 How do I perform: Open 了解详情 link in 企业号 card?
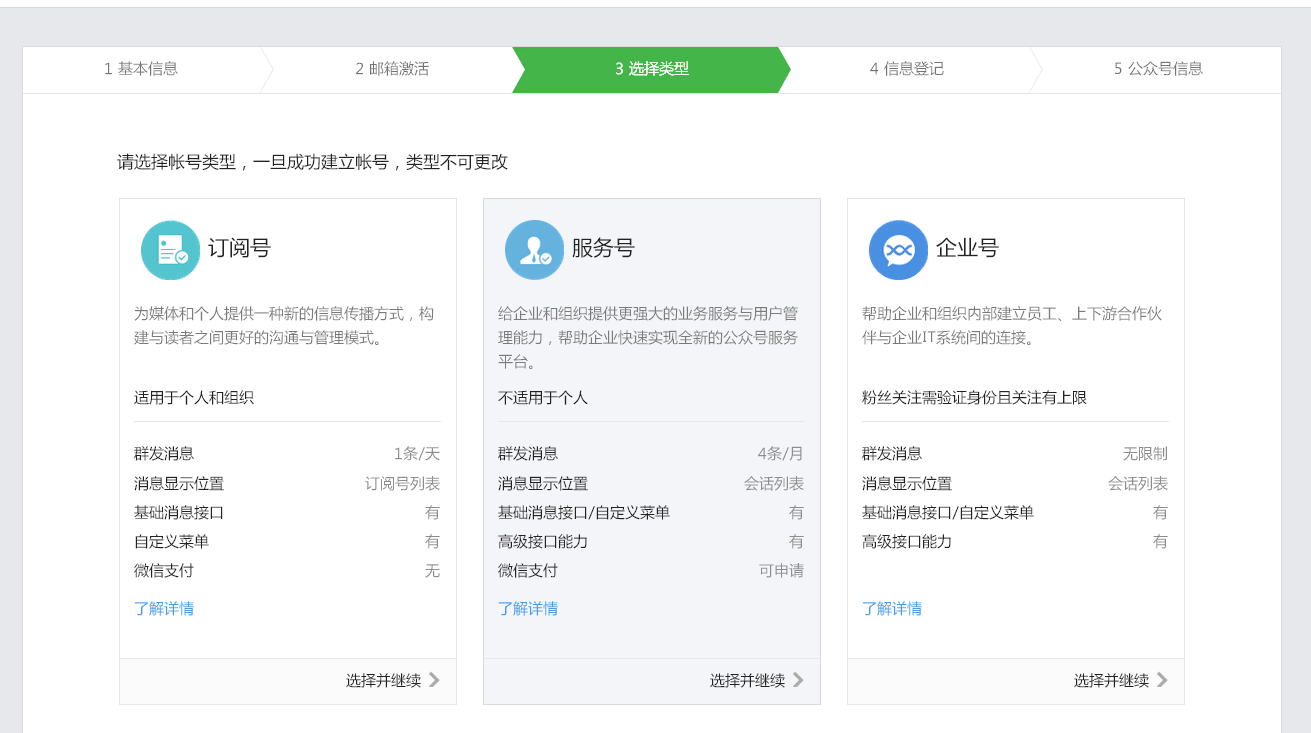pyautogui.click(x=892, y=608)
